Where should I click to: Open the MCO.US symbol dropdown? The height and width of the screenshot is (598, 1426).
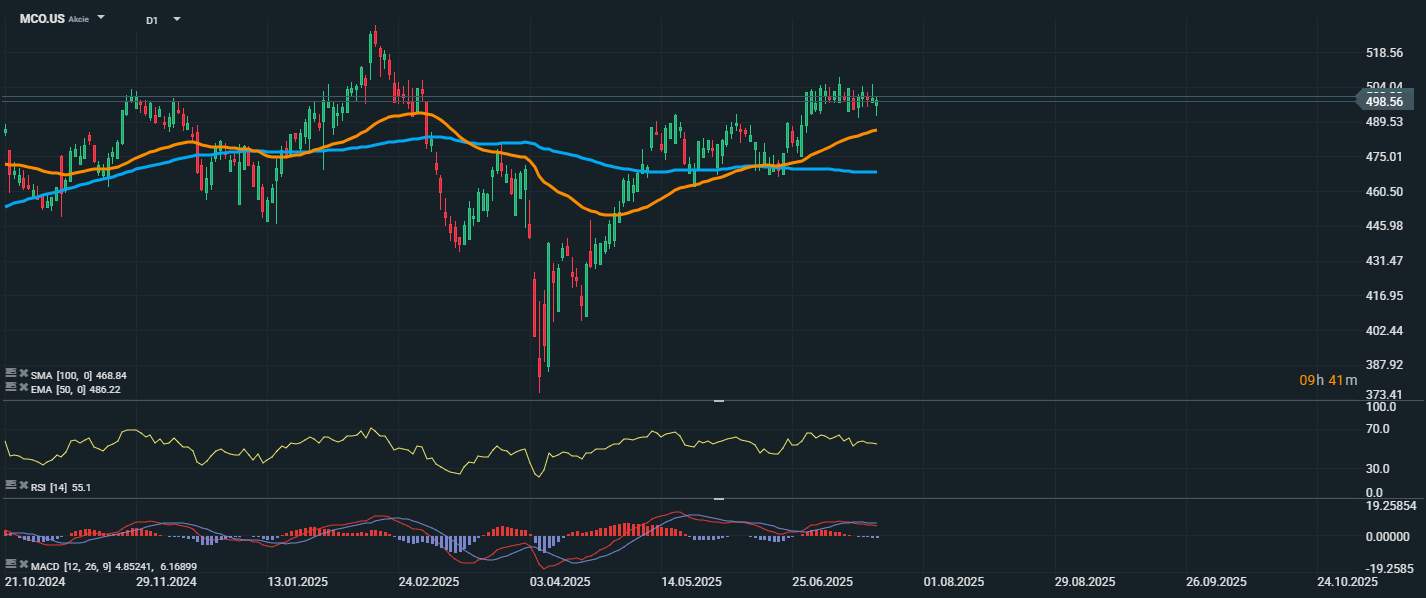[101, 18]
